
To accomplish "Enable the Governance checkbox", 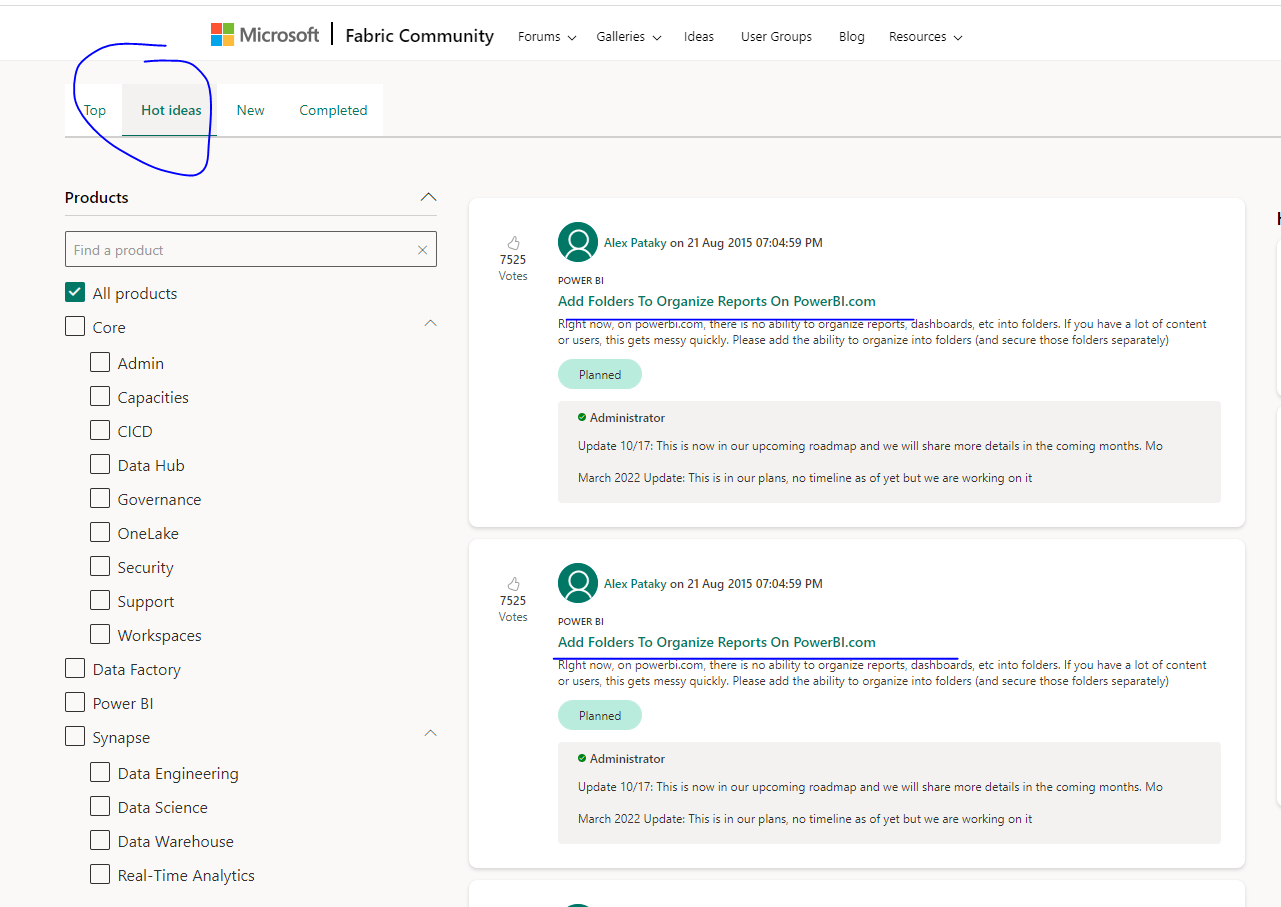I will [100, 499].
